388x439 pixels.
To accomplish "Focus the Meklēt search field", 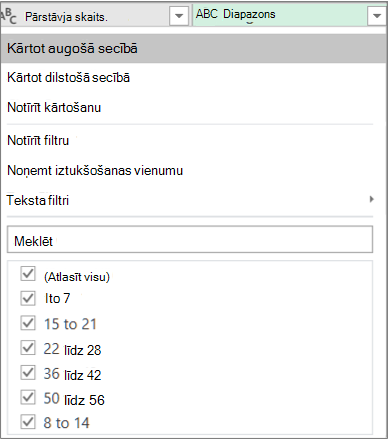I will coord(190,240).
